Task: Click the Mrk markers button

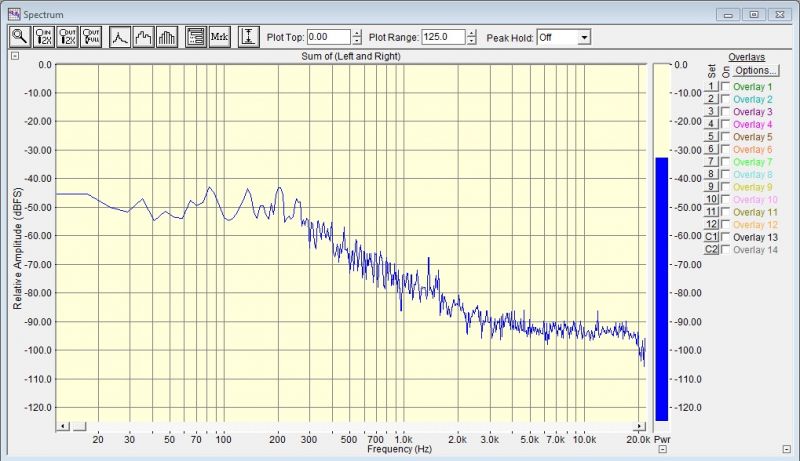Action: [x=219, y=37]
